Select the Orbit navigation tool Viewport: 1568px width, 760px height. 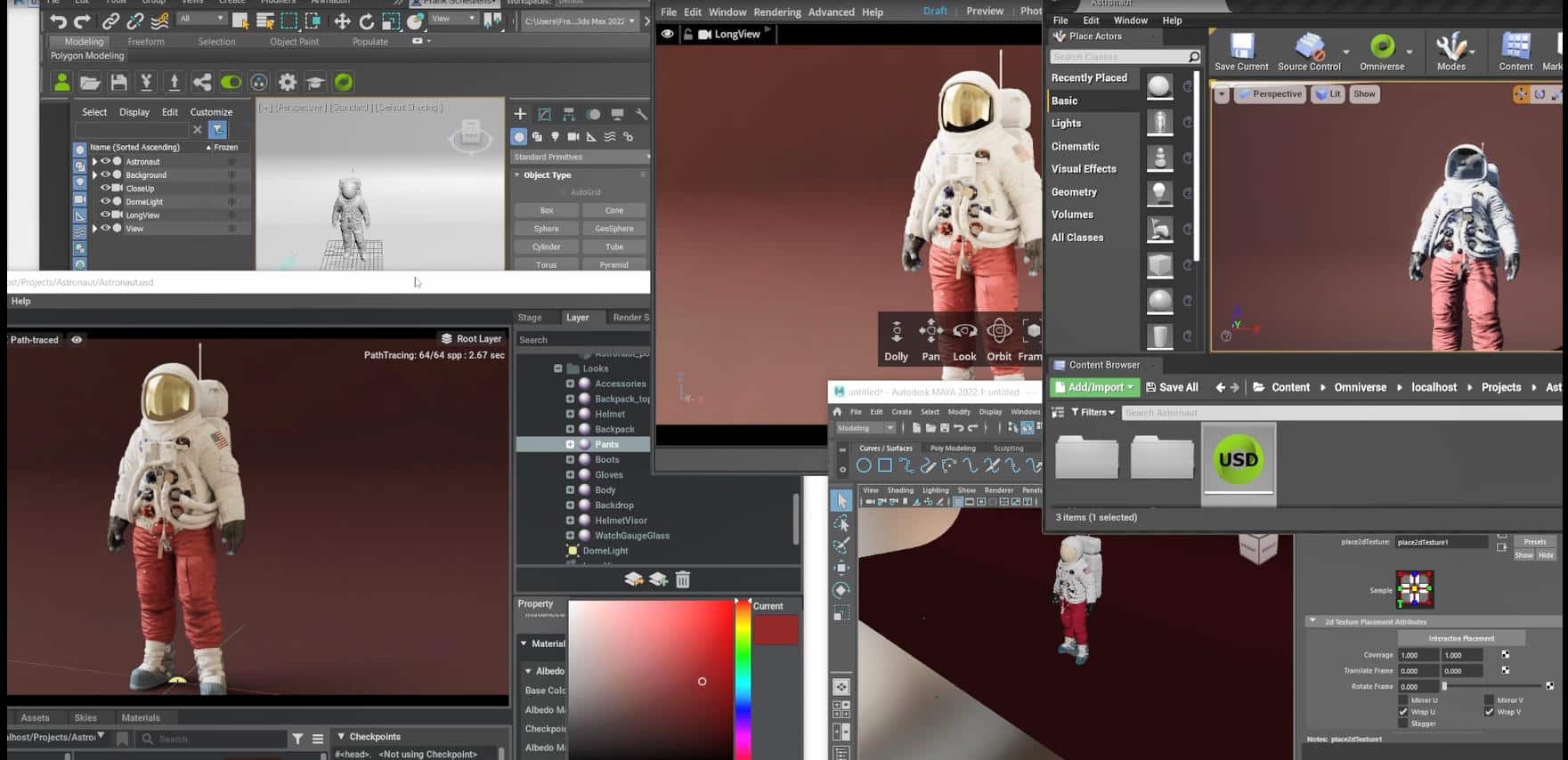click(999, 332)
